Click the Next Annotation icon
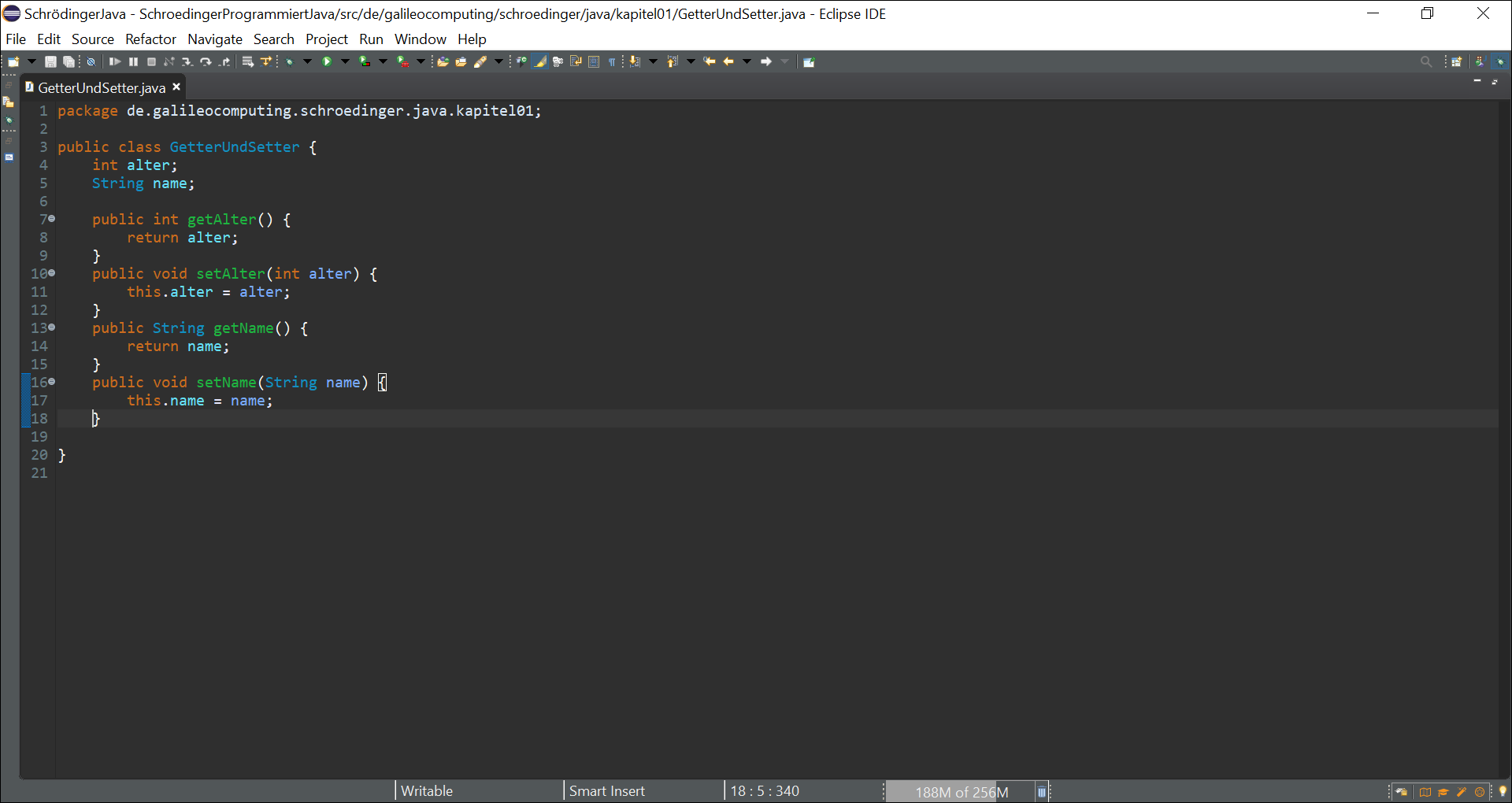 [x=635, y=61]
